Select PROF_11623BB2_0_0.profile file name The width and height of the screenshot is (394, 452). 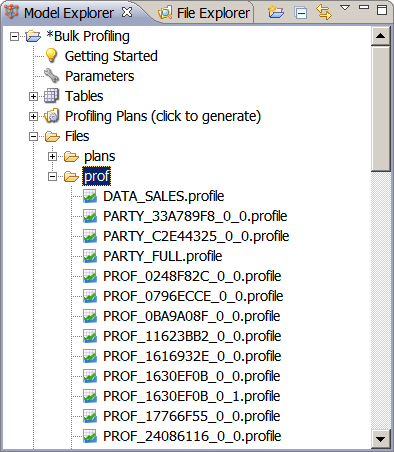coord(192,336)
